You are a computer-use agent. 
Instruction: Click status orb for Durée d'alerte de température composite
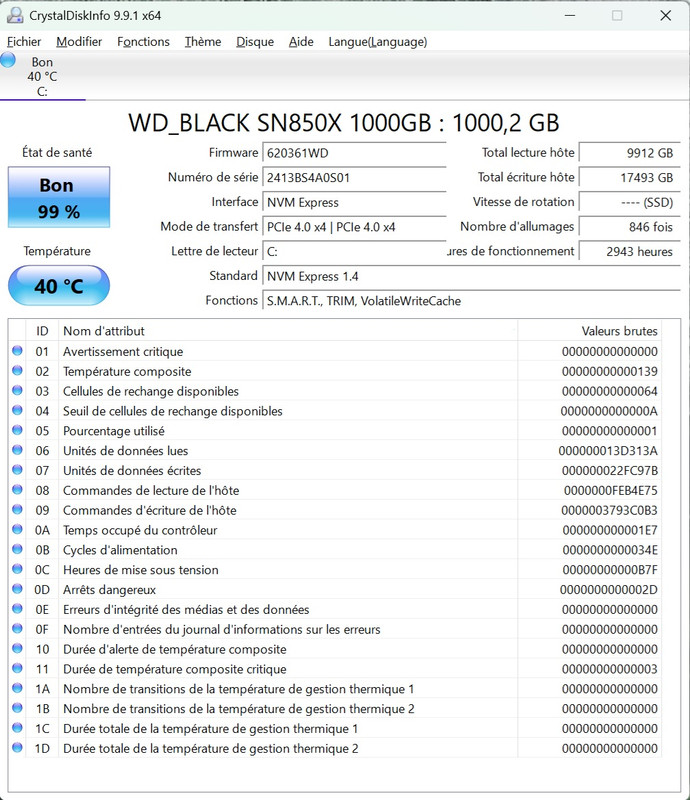click(17, 648)
